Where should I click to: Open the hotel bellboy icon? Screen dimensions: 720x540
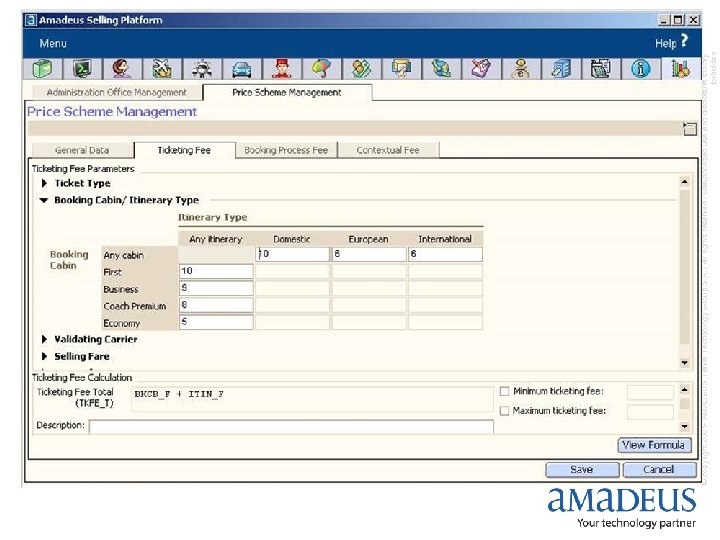tap(281, 69)
